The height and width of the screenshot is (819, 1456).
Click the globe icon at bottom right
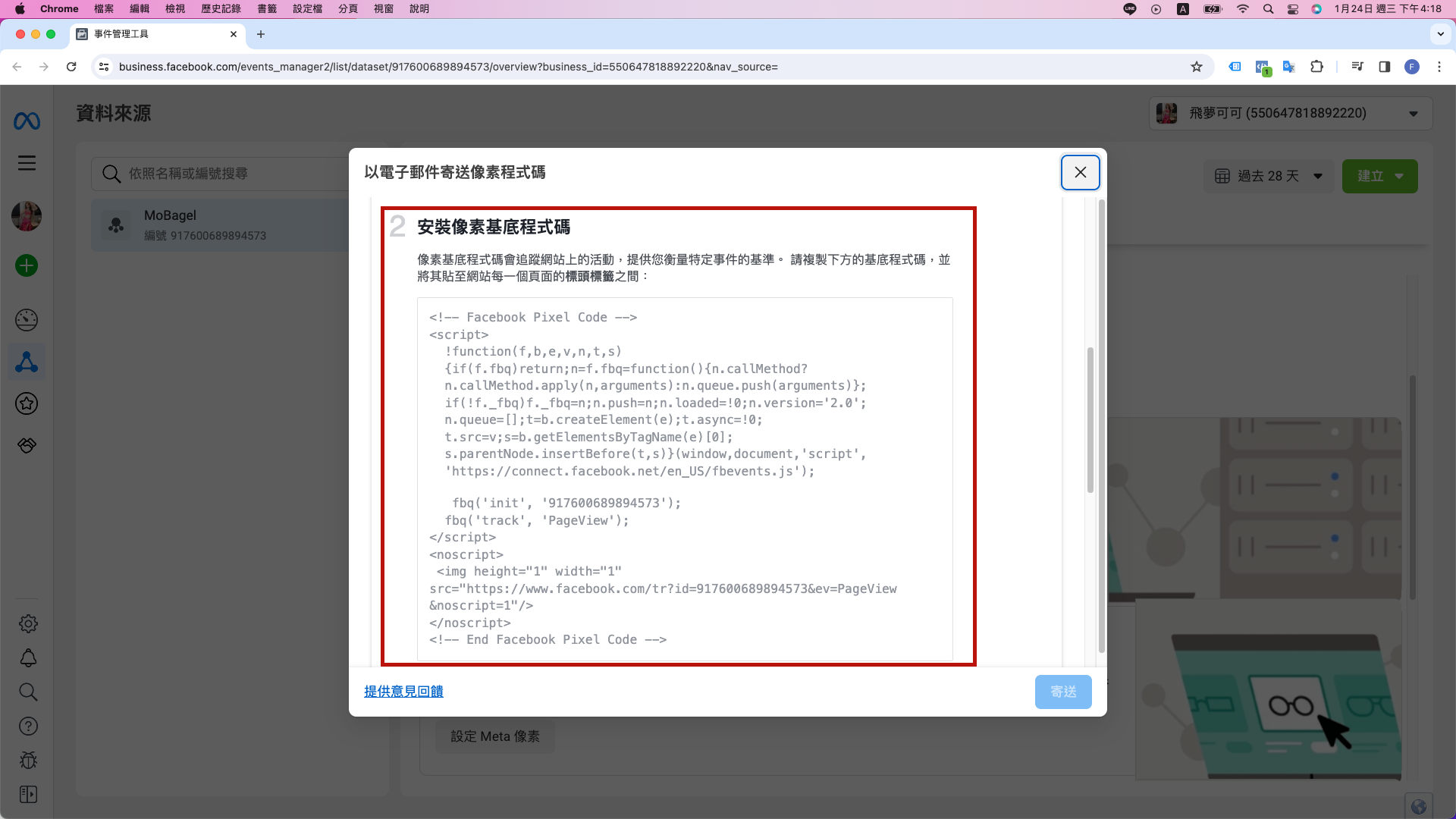[1419, 807]
